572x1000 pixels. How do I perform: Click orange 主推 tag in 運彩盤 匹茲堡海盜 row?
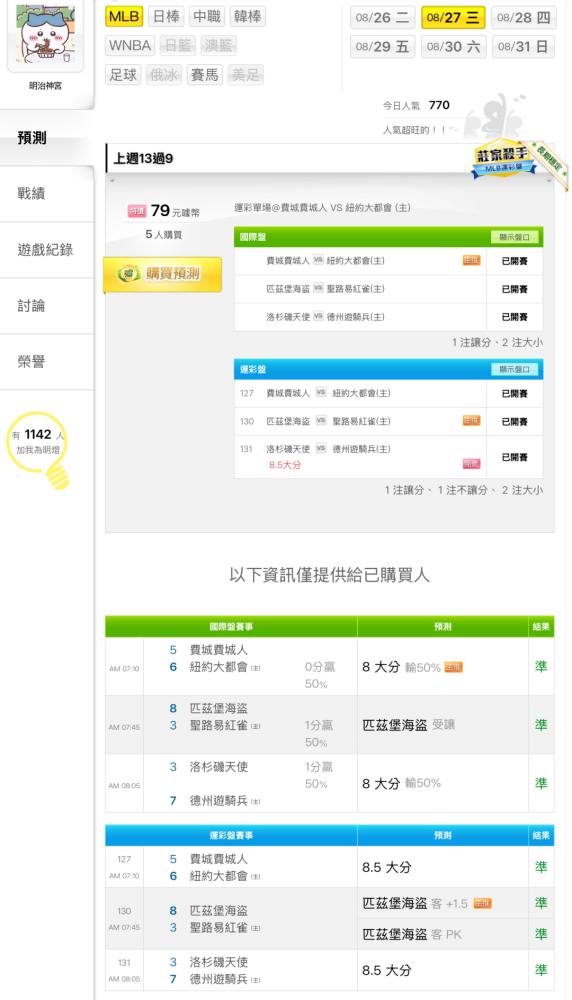click(471, 421)
